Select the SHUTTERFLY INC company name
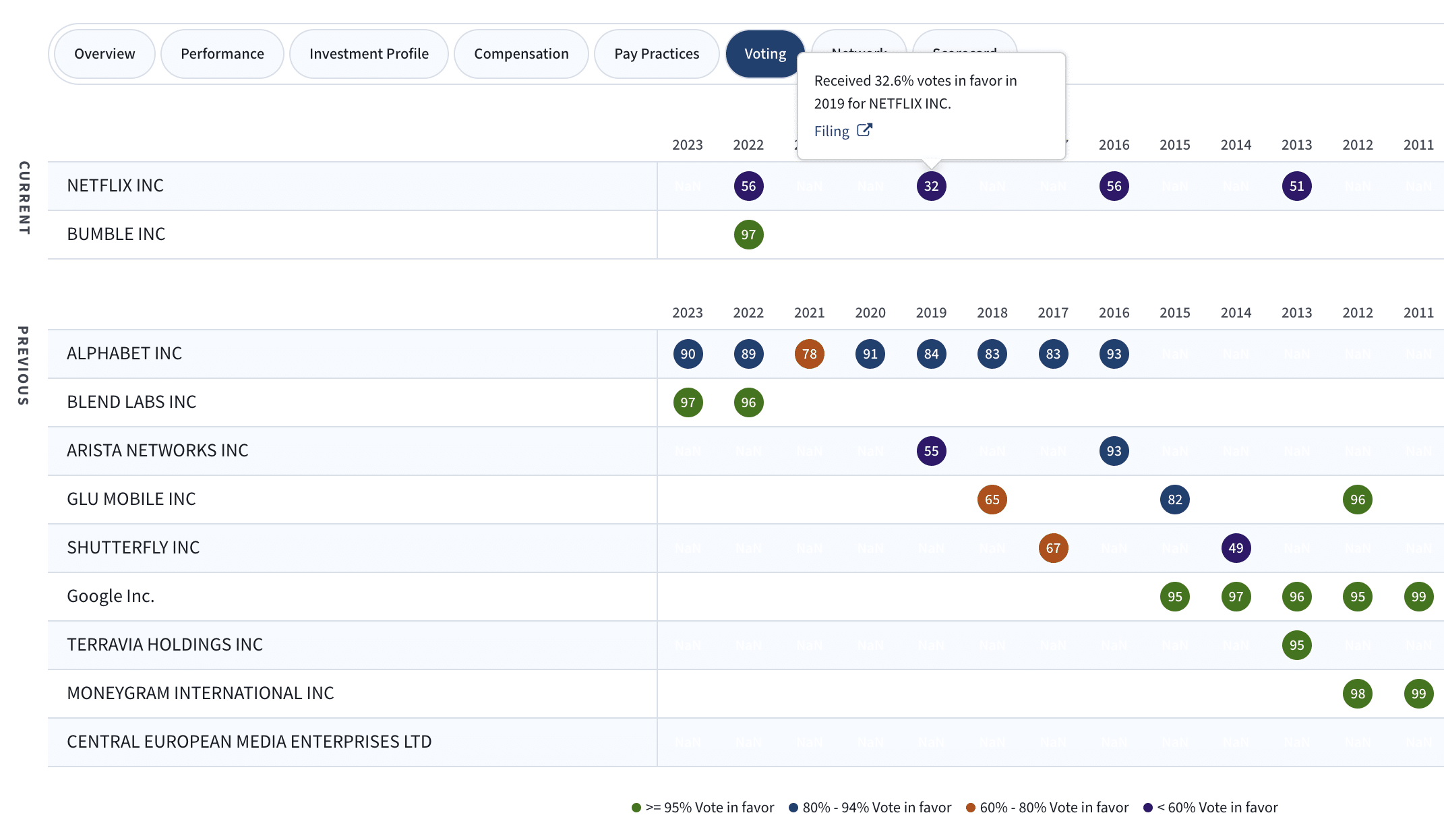Viewport: 1444px width, 840px height. [133, 548]
